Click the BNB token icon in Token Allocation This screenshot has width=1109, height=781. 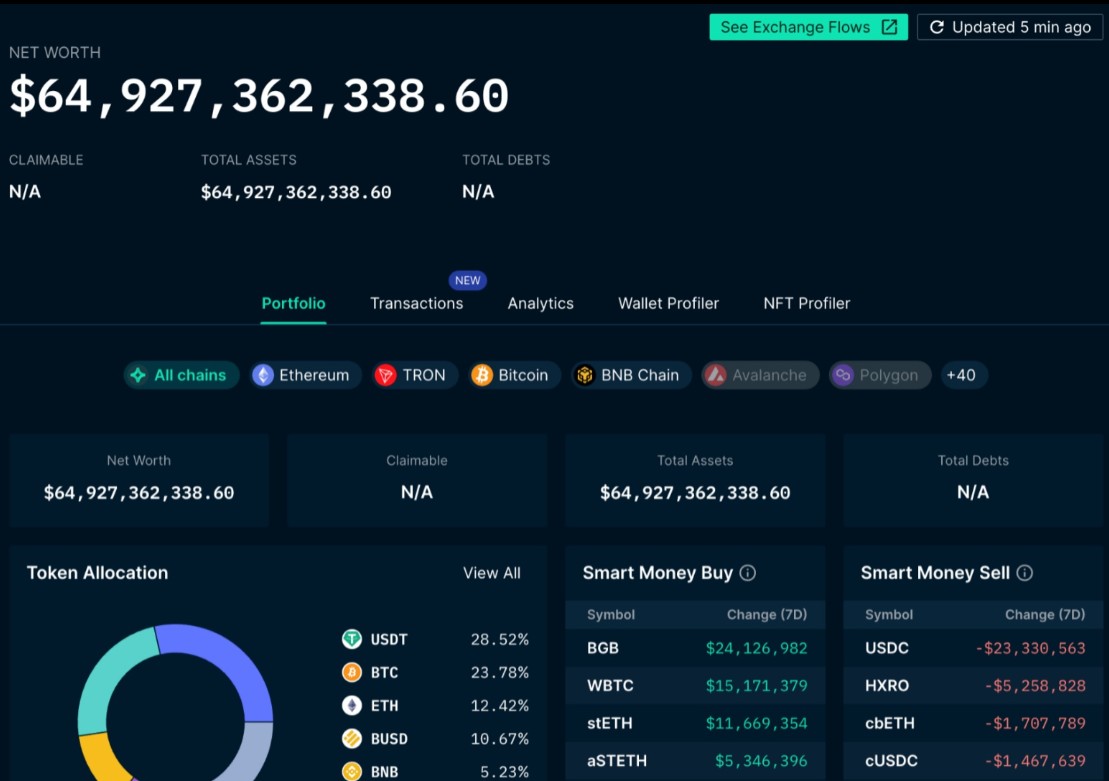tap(352, 771)
